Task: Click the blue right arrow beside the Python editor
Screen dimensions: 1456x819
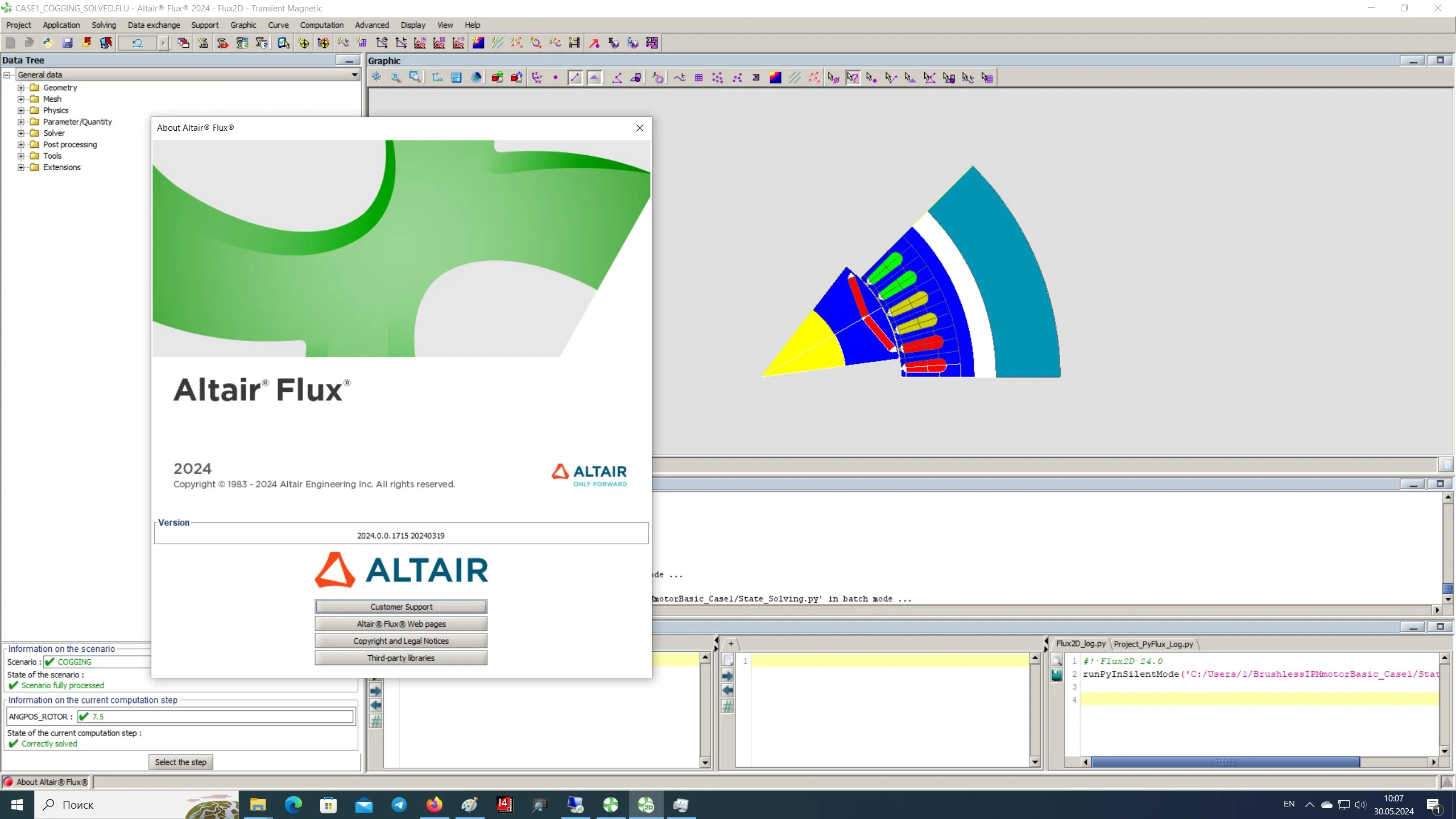Action: click(727, 676)
